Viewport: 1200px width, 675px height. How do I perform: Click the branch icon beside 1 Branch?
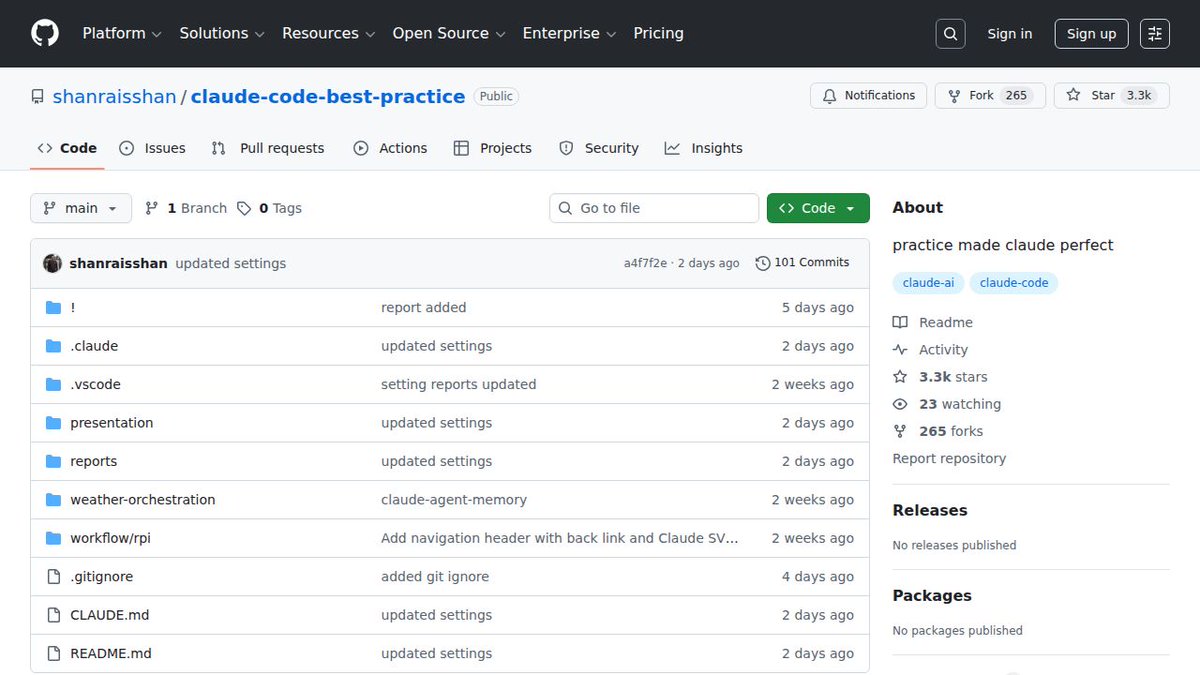click(152, 208)
